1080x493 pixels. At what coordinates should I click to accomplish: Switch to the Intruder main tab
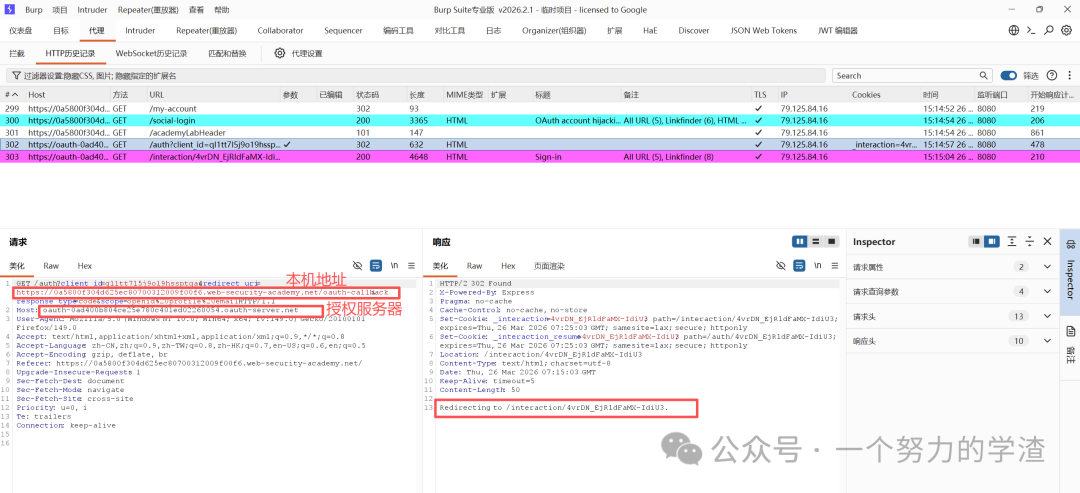click(x=140, y=31)
